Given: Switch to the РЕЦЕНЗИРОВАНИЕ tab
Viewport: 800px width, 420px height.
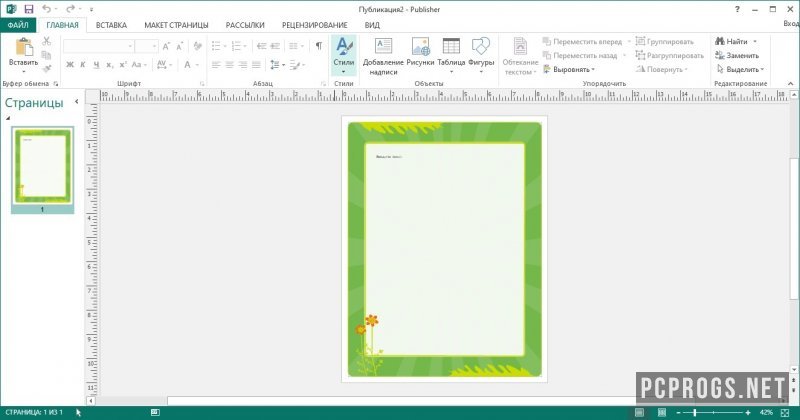Looking at the screenshot, I should coord(314,25).
